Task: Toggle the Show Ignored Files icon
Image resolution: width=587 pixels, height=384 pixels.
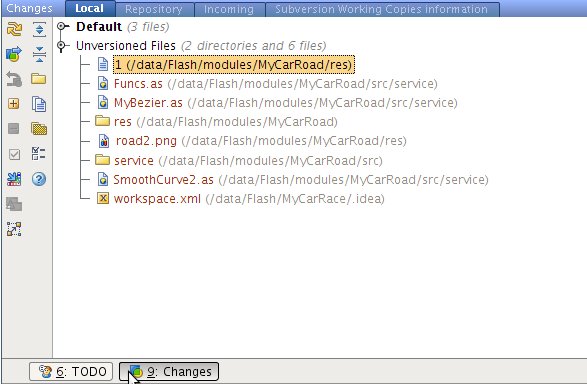Action: (39, 129)
